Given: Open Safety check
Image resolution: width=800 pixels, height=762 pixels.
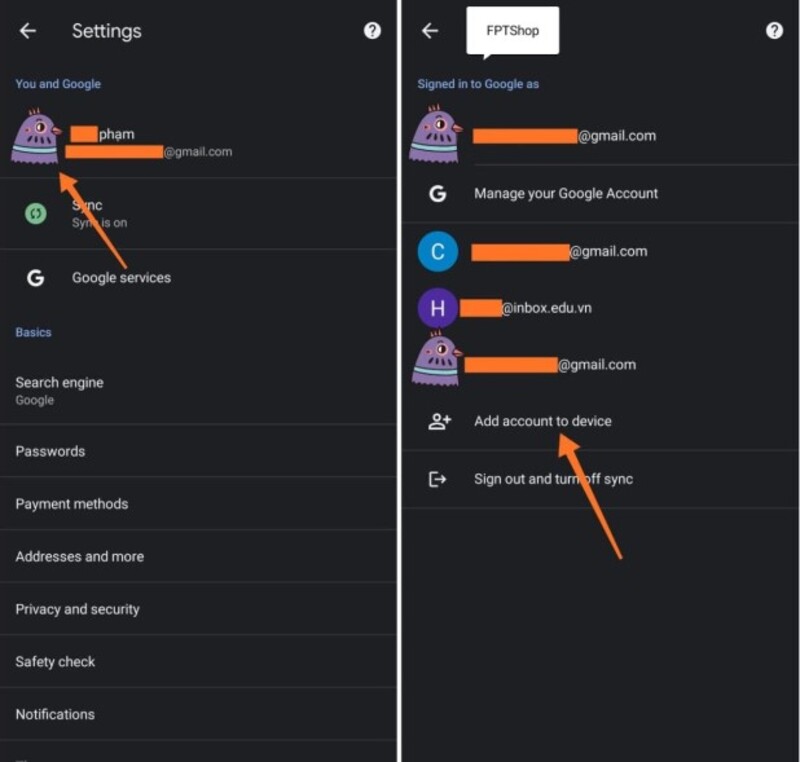Looking at the screenshot, I should click(198, 662).
